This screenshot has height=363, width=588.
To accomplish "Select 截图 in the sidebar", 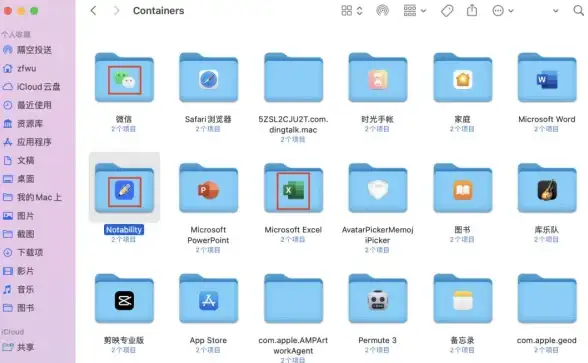I will (19, 234).
